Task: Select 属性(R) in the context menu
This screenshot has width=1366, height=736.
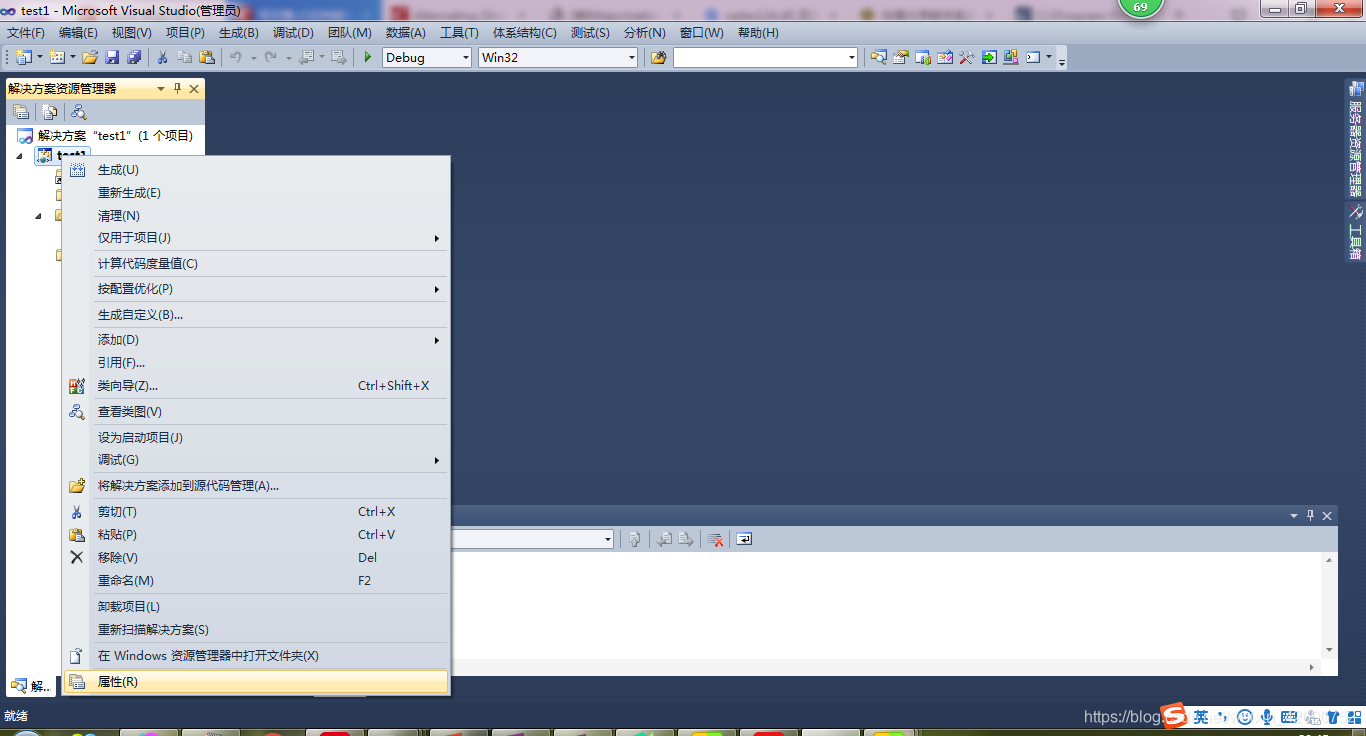Action: [256, 682]
